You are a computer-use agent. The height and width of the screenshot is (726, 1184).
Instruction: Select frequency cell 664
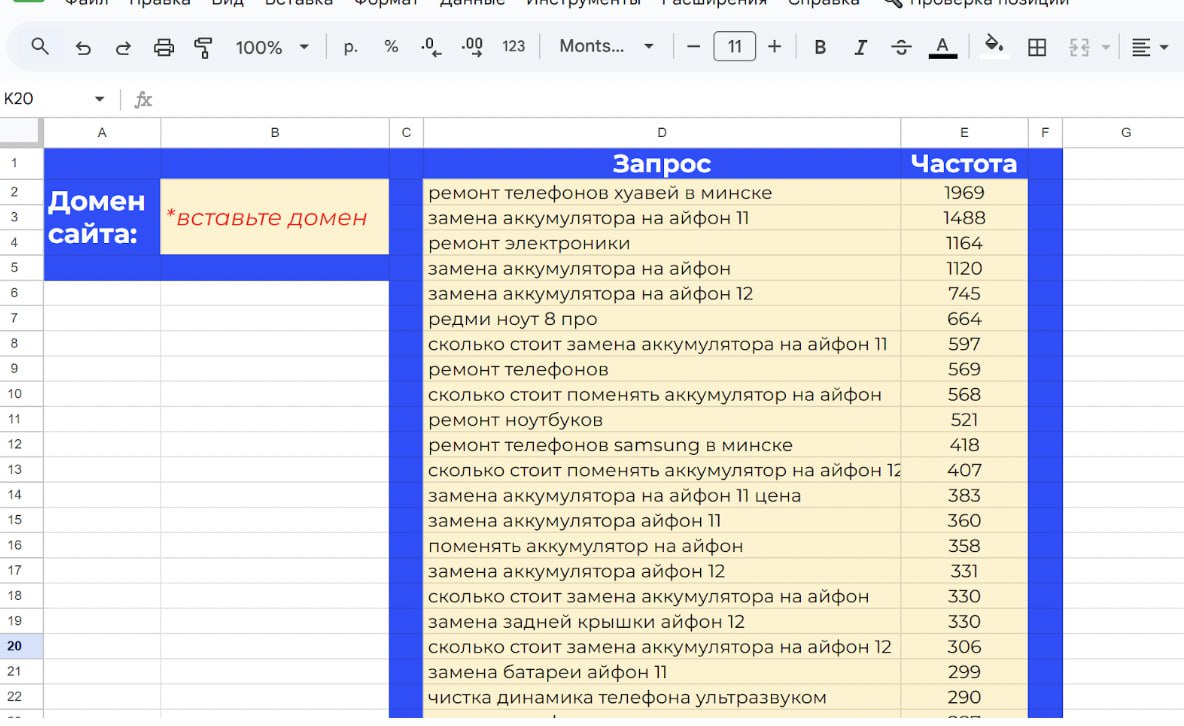point(964,319)
